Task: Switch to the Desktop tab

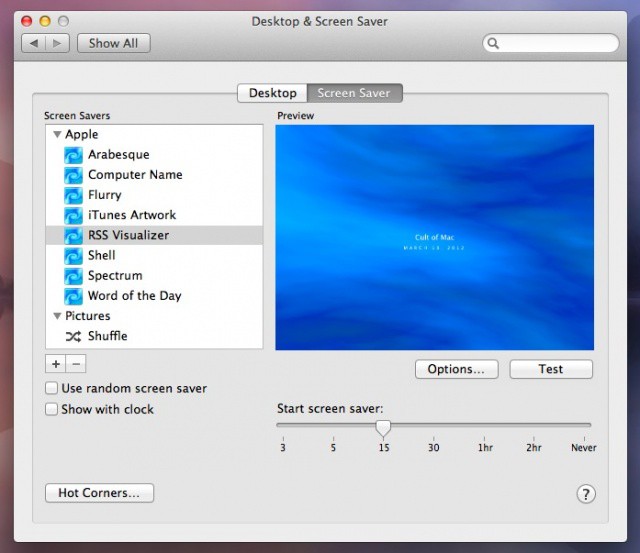Action: [272, 93]
